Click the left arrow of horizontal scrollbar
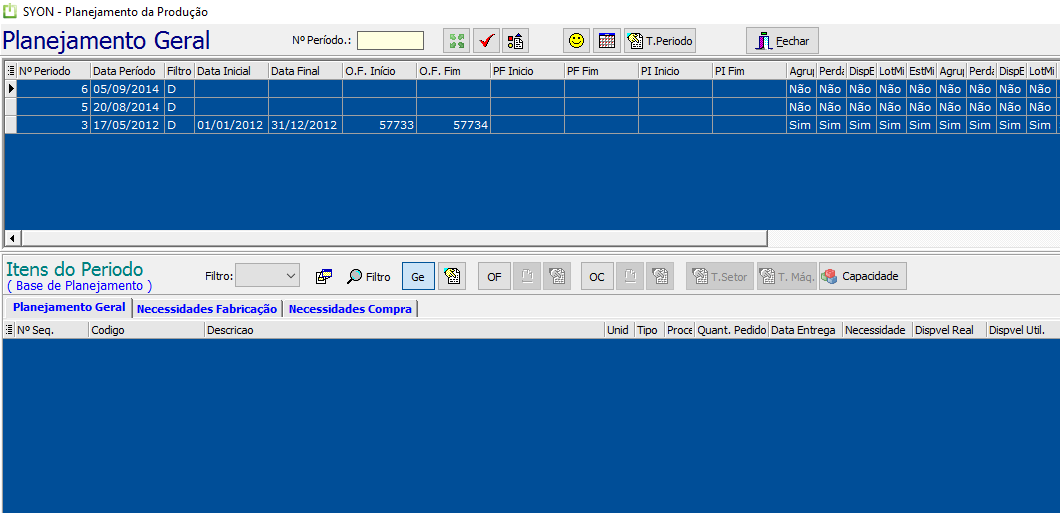 [13, 238]
